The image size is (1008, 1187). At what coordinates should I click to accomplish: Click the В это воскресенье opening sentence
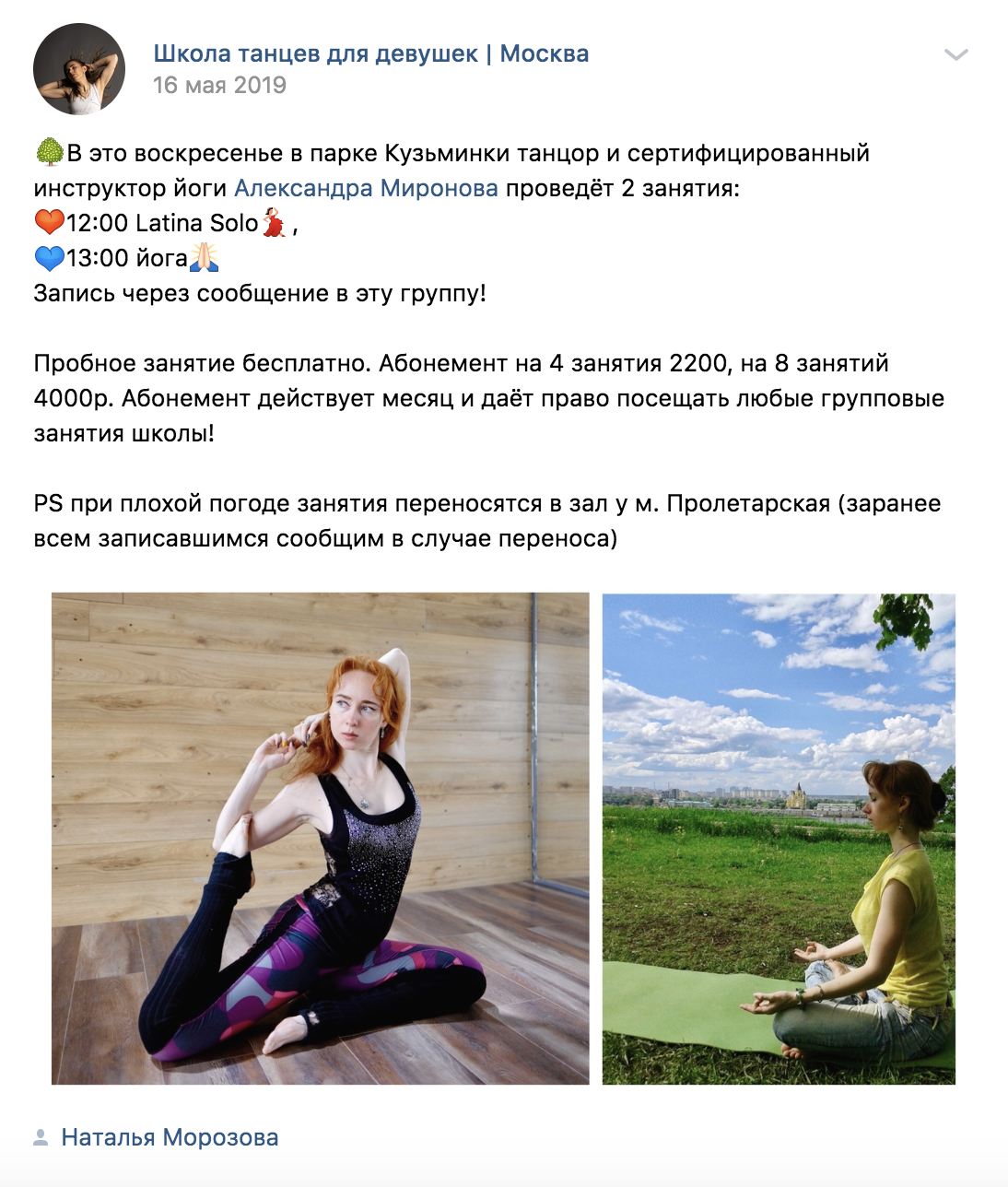452,170
